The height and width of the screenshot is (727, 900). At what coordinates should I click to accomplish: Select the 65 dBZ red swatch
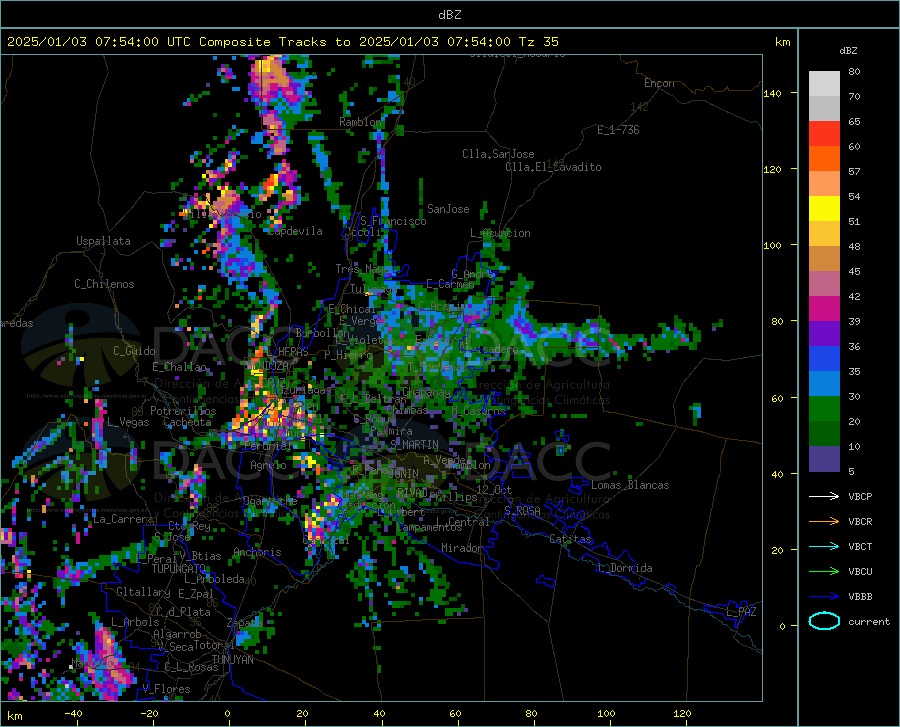pyautogui.click(x=824, y=134)
